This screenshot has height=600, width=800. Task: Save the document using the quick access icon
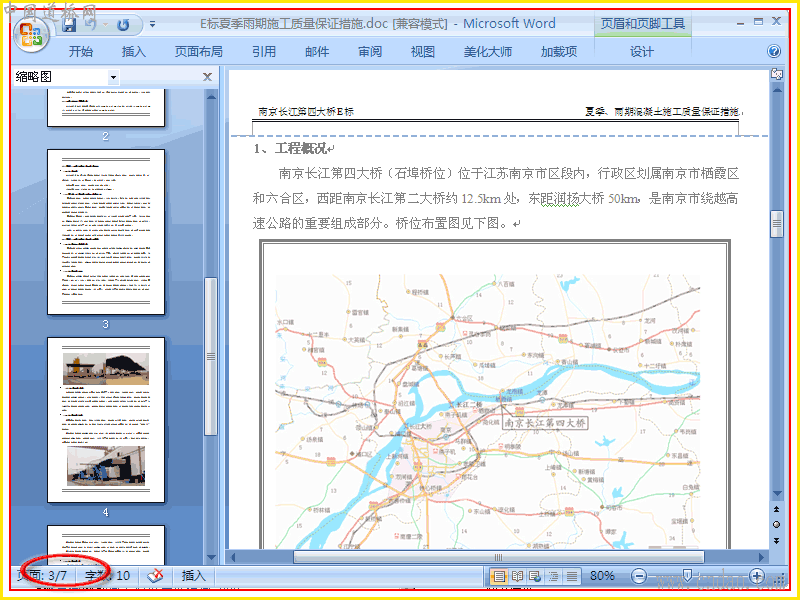69,24
